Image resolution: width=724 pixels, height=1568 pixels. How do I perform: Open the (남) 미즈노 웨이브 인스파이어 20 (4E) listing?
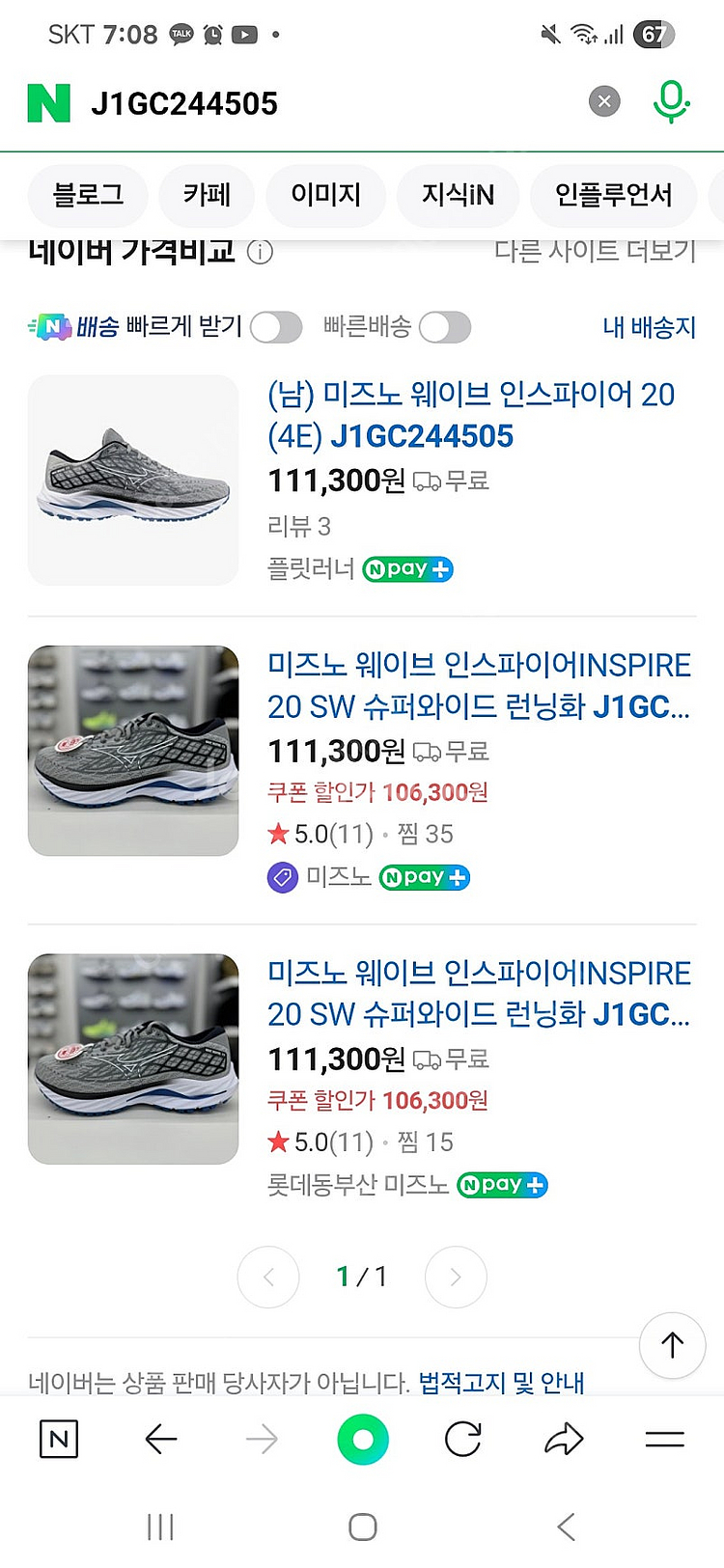(470, 415)
